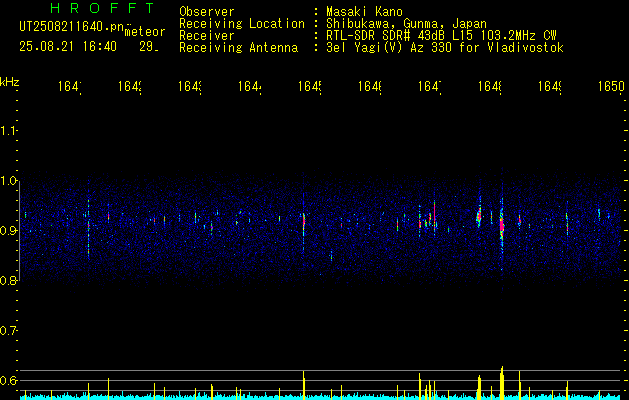
Task: Select Shibukawa, Gunma, Japan text
Action: 406,24
